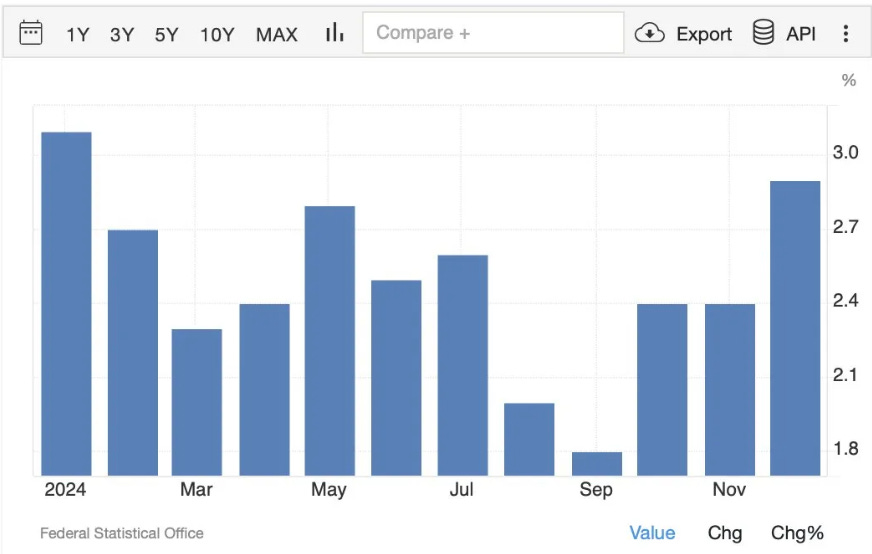The height and width of the screenshot is (554, 872).
Task: Click the 2.7 axis label
Action: pos(845,227)
